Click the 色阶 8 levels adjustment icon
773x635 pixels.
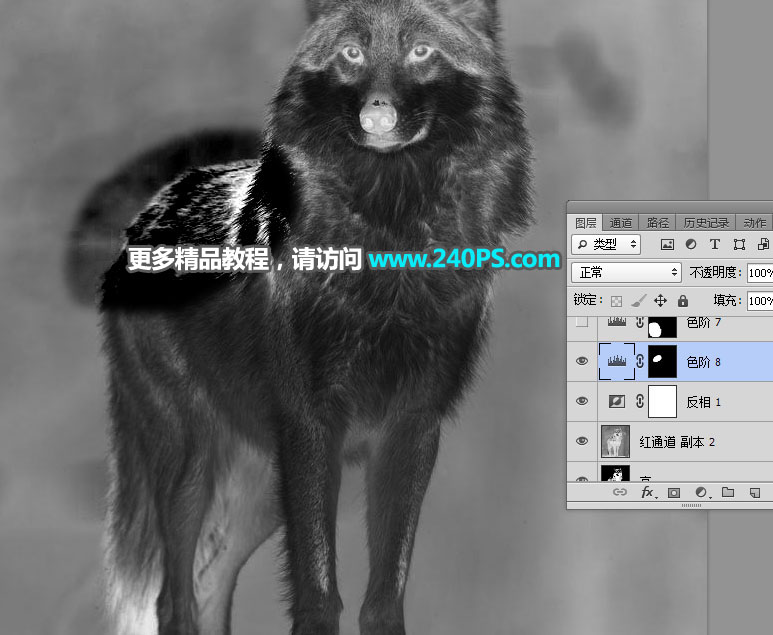[x=617, y=361]
